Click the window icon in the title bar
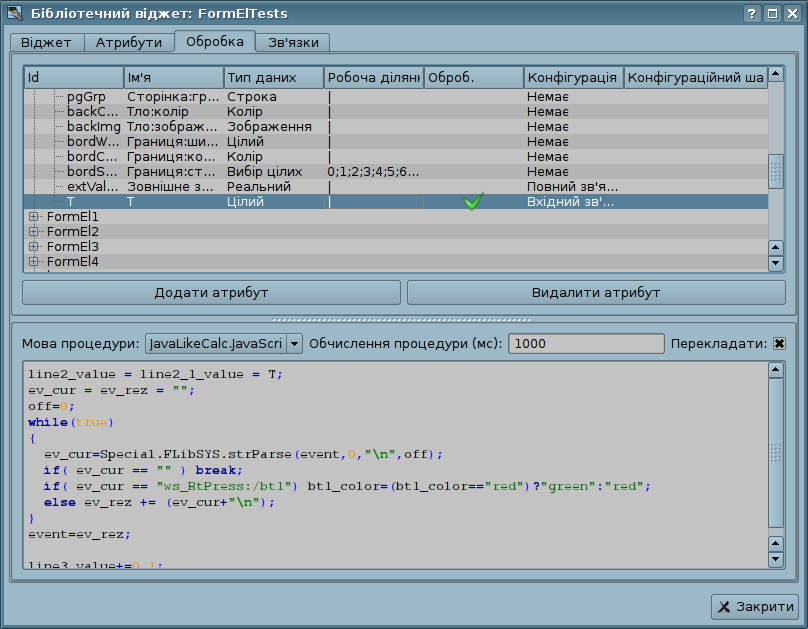The width and height of the screenshot is (808, 629). (14, 14)
